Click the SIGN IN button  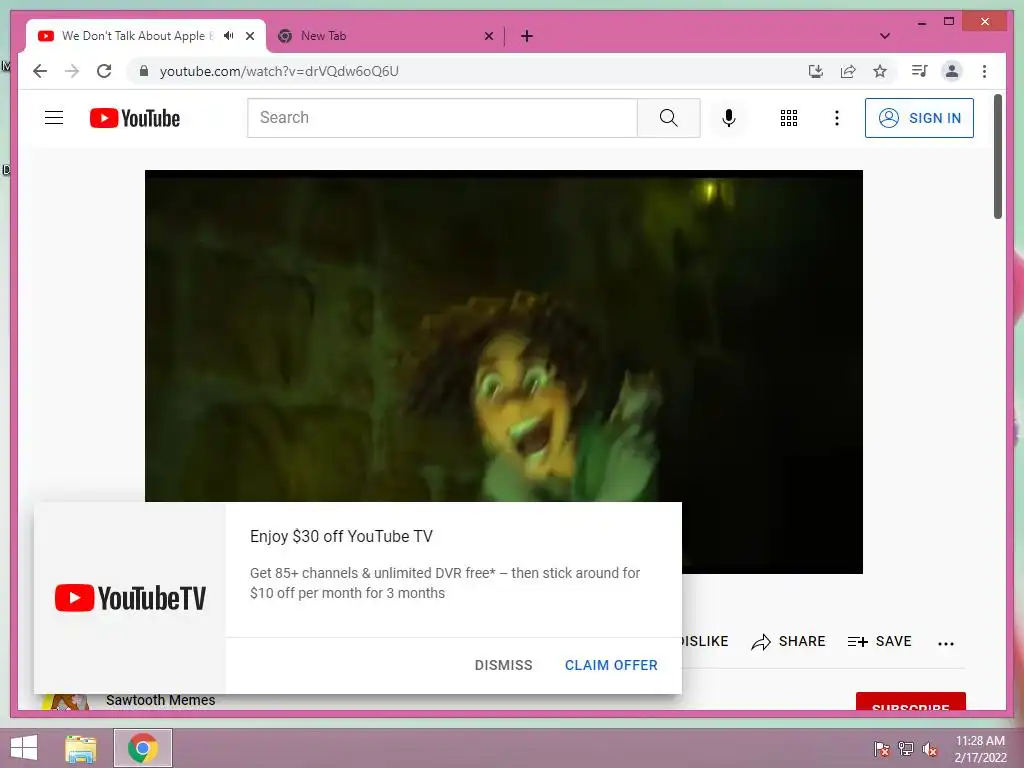click(x=919, y=118)
